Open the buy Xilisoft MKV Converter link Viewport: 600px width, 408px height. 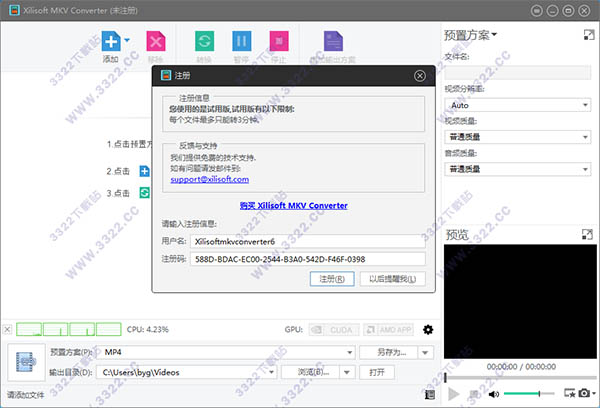click(x=293, y=206)
